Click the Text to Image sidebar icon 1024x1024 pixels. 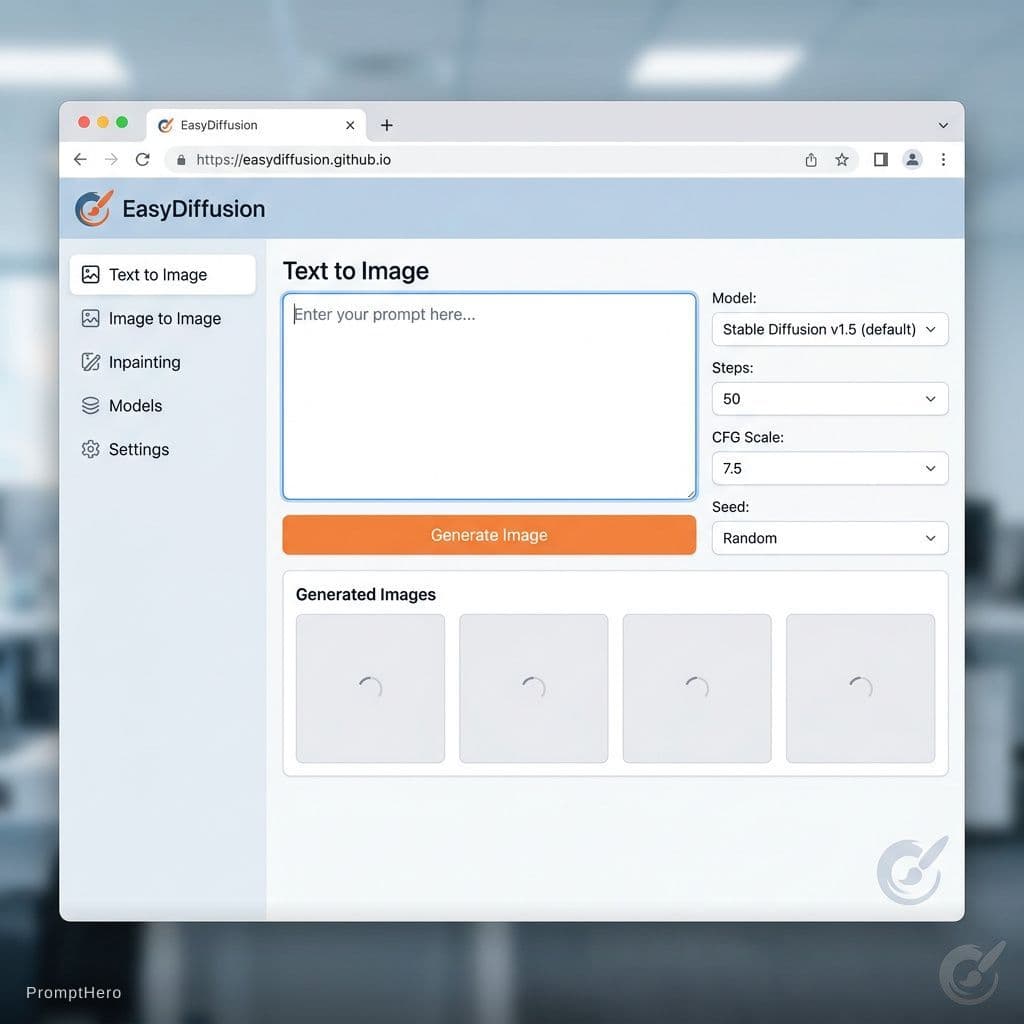90,274
